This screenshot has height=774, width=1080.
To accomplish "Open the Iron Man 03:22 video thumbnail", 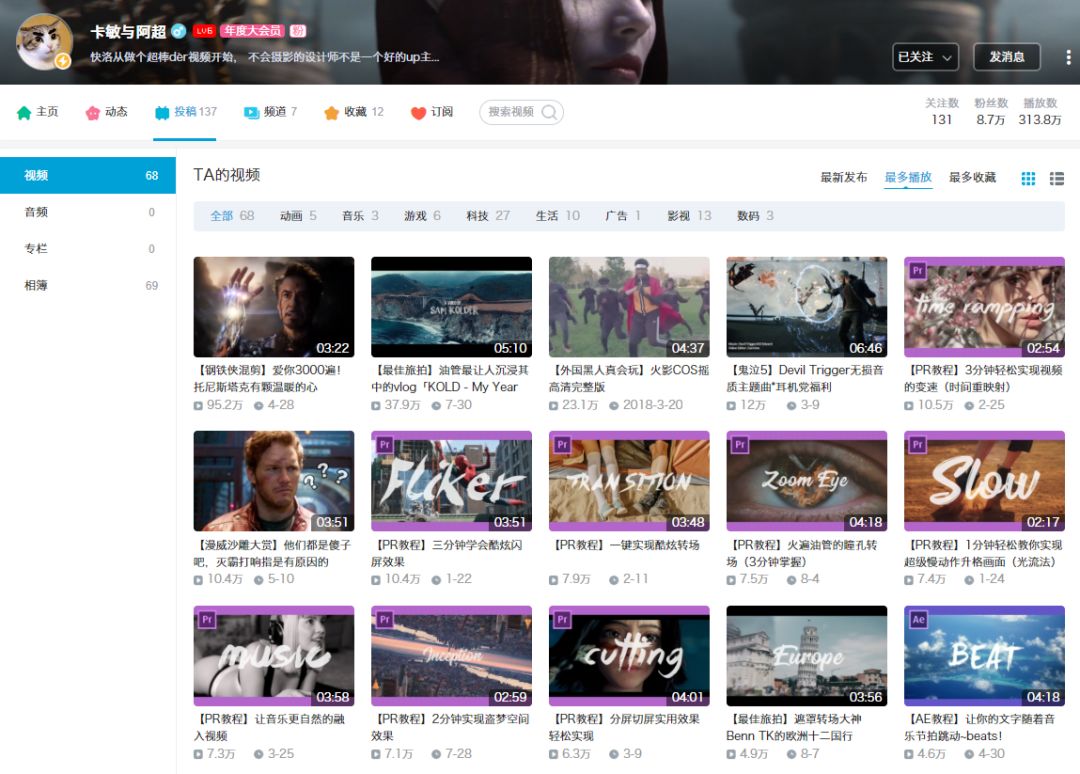I will click(x=274, y=307).
